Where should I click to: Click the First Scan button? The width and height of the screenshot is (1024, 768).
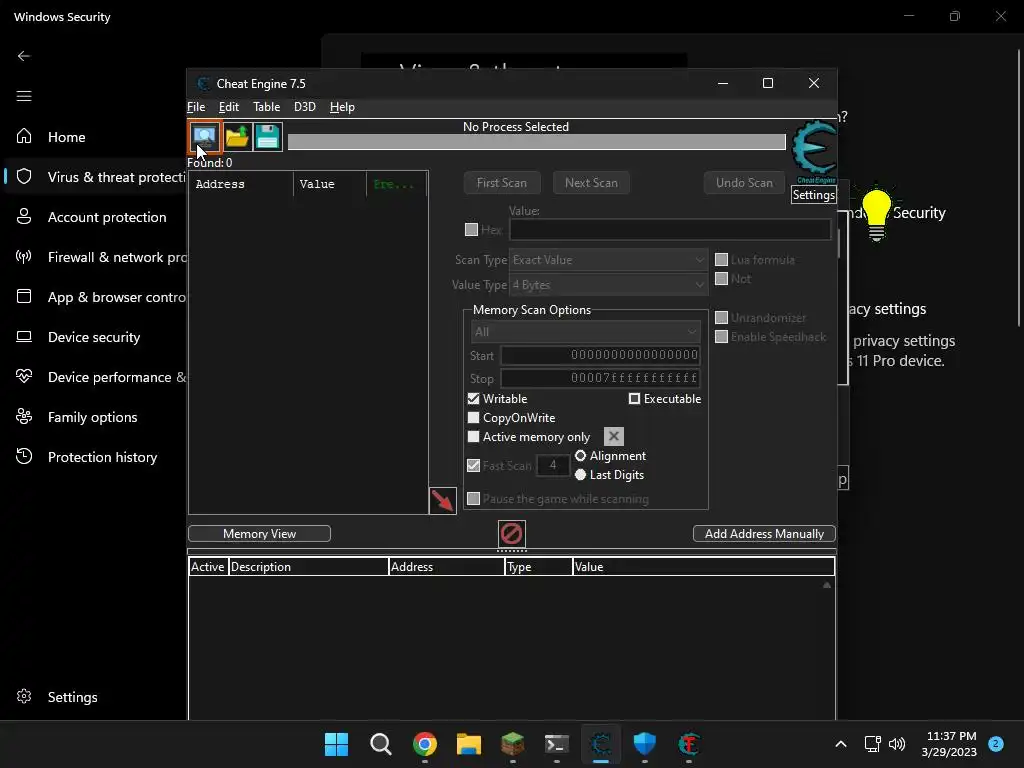click(502, 183)
